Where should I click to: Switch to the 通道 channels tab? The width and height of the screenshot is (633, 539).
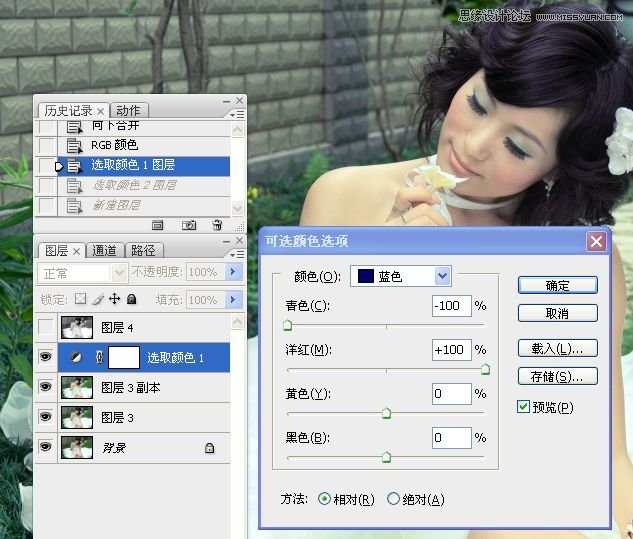pos(104,251)
